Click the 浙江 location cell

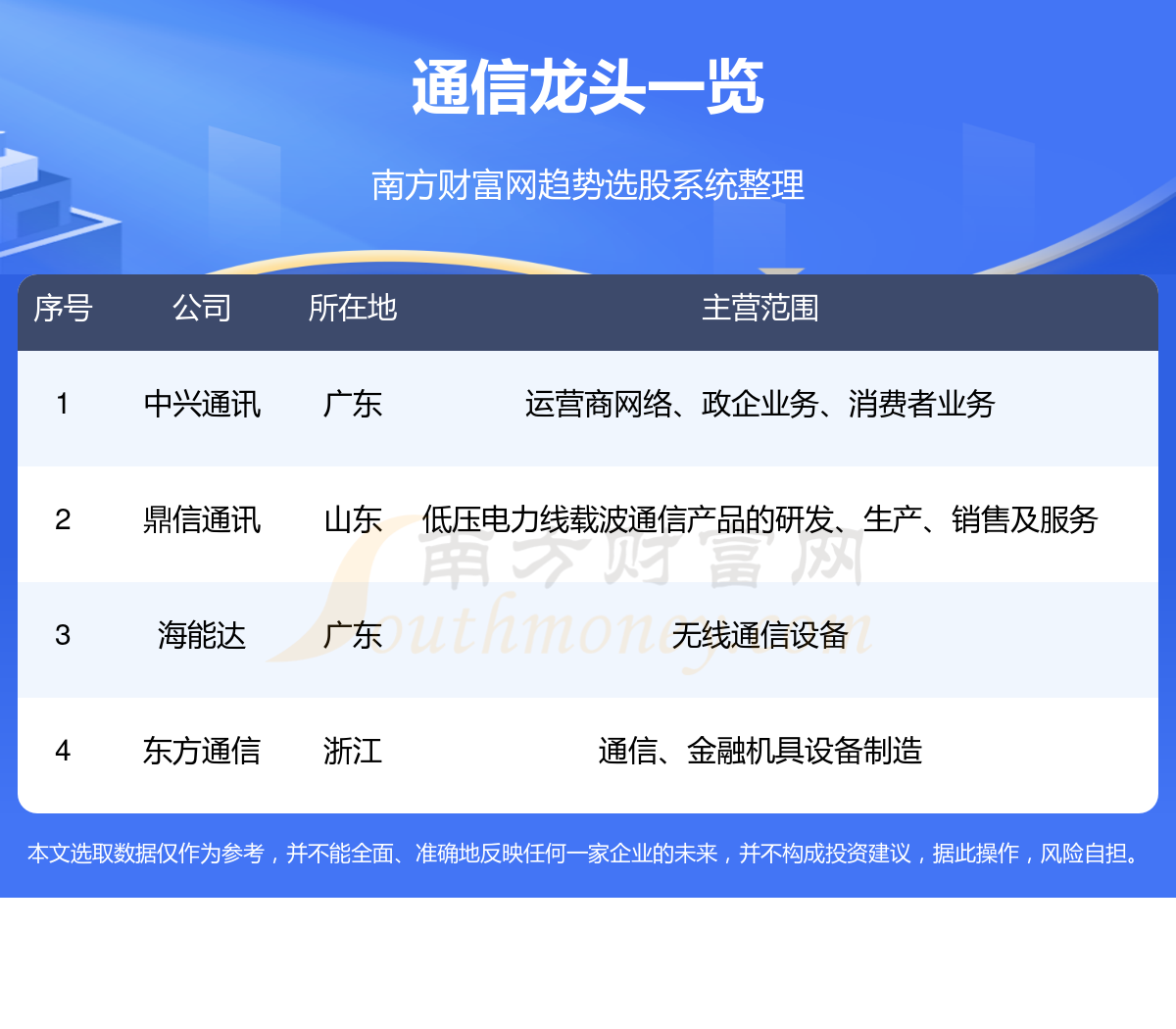click(353, 751)
